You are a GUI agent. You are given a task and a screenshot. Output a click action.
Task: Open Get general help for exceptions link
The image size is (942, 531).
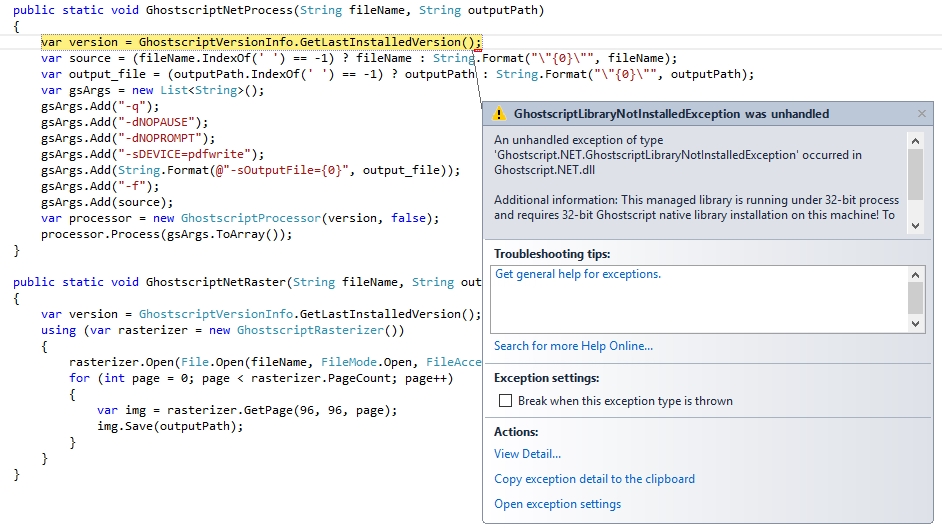click(x=577, y=274)
